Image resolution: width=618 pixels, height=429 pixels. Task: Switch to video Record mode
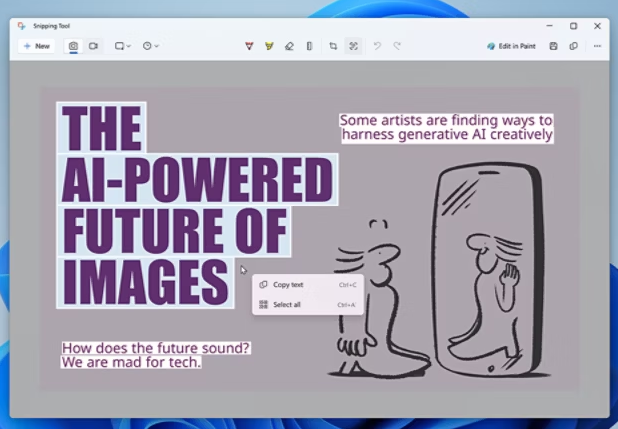(x=93, y=46)
